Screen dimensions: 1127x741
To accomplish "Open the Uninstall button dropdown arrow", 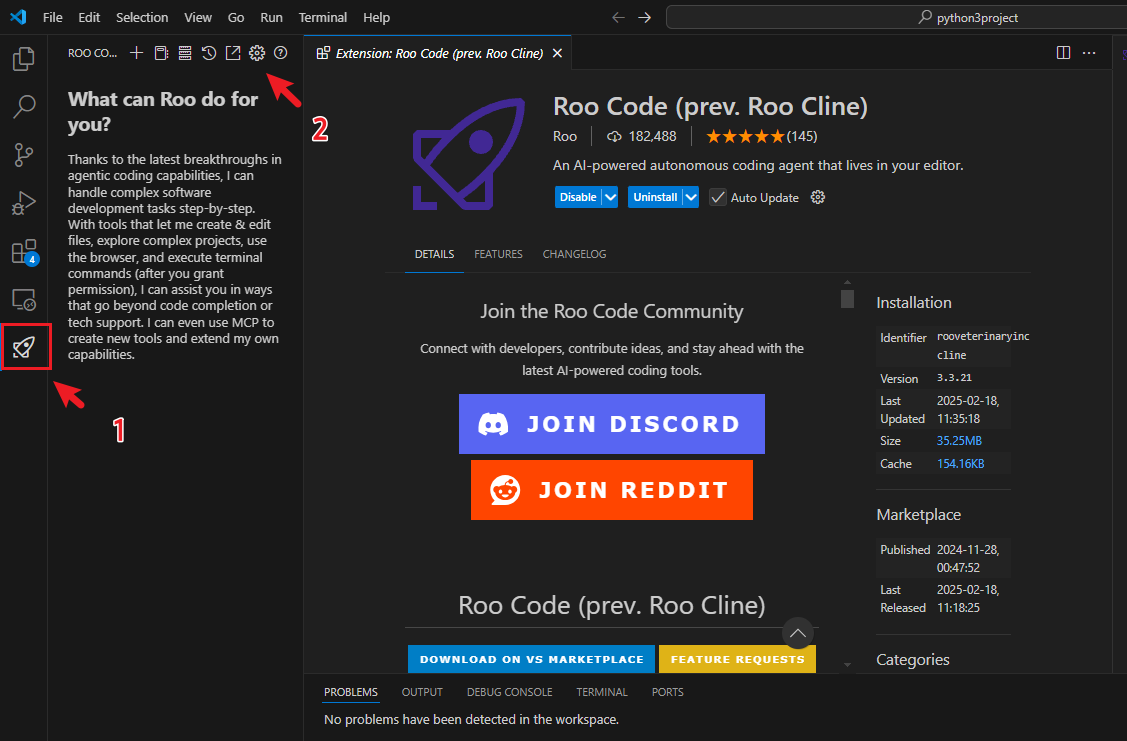I will 691,197.
